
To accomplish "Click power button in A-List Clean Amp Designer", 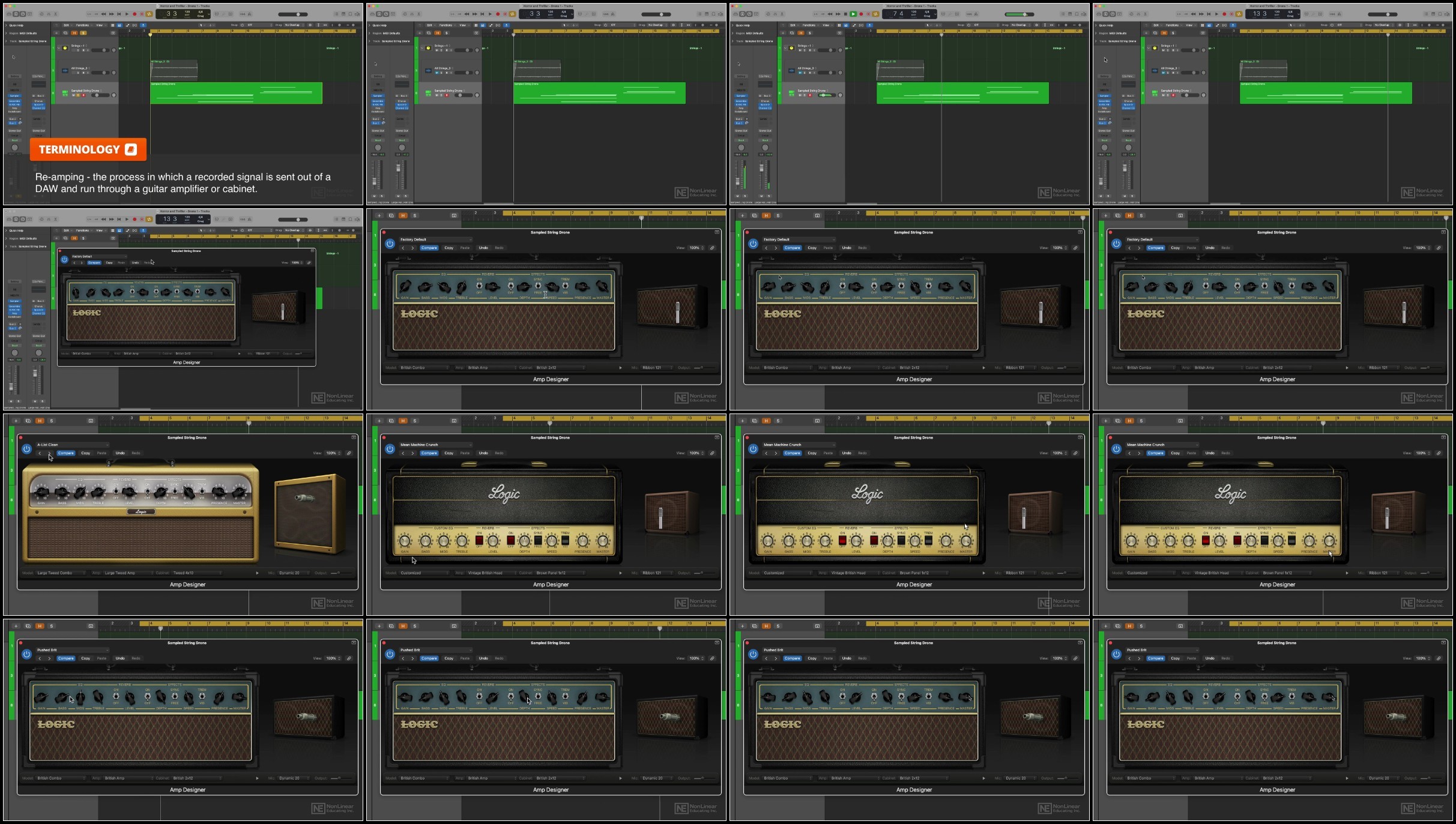I will pos(27,449).
